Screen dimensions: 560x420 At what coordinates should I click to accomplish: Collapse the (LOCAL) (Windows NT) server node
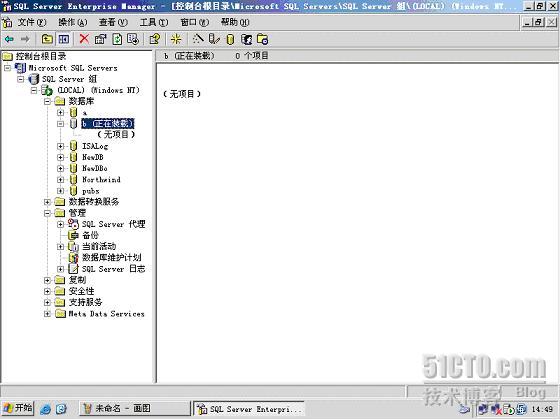coord(34,90)
